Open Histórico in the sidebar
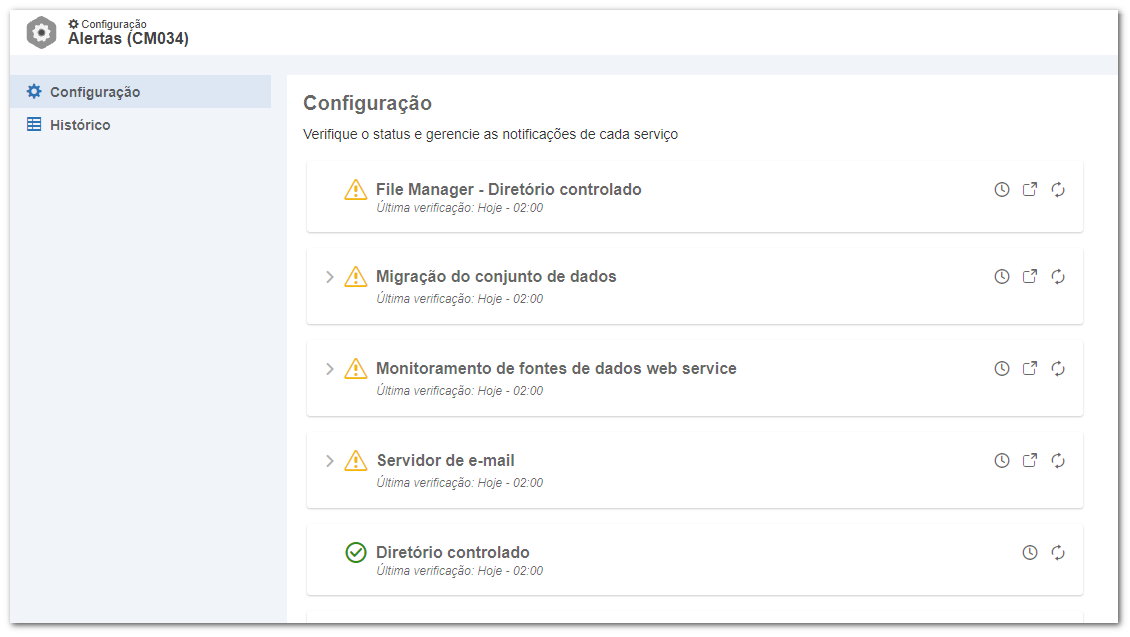 tap(141, 125)
